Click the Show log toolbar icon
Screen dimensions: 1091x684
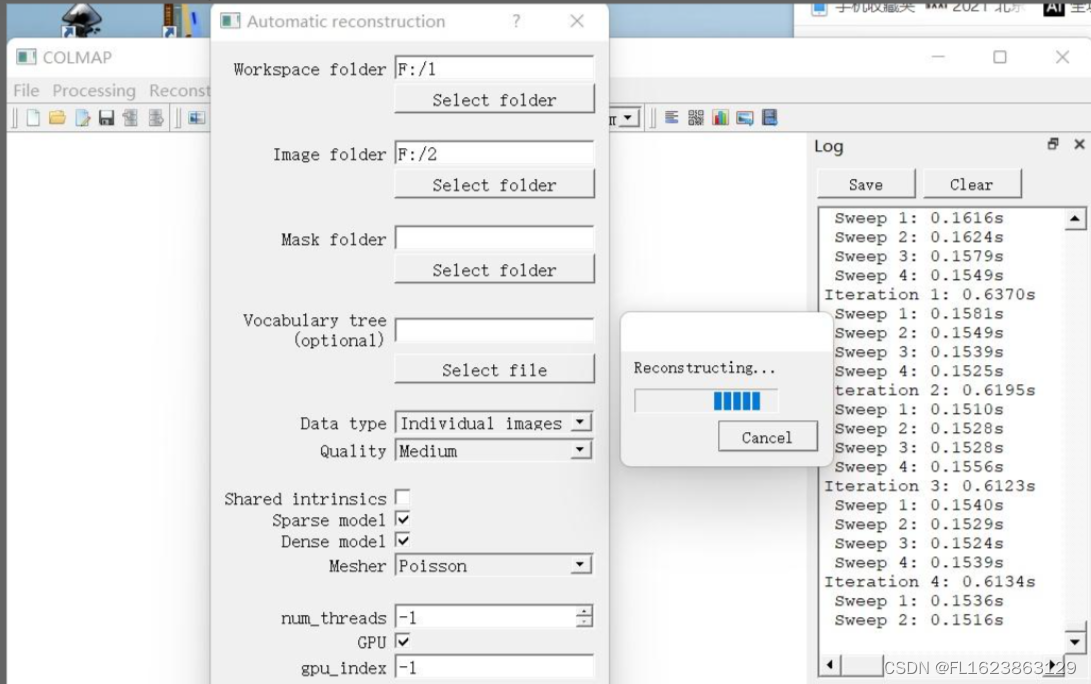pyautogui.click(x=671, y=118)
